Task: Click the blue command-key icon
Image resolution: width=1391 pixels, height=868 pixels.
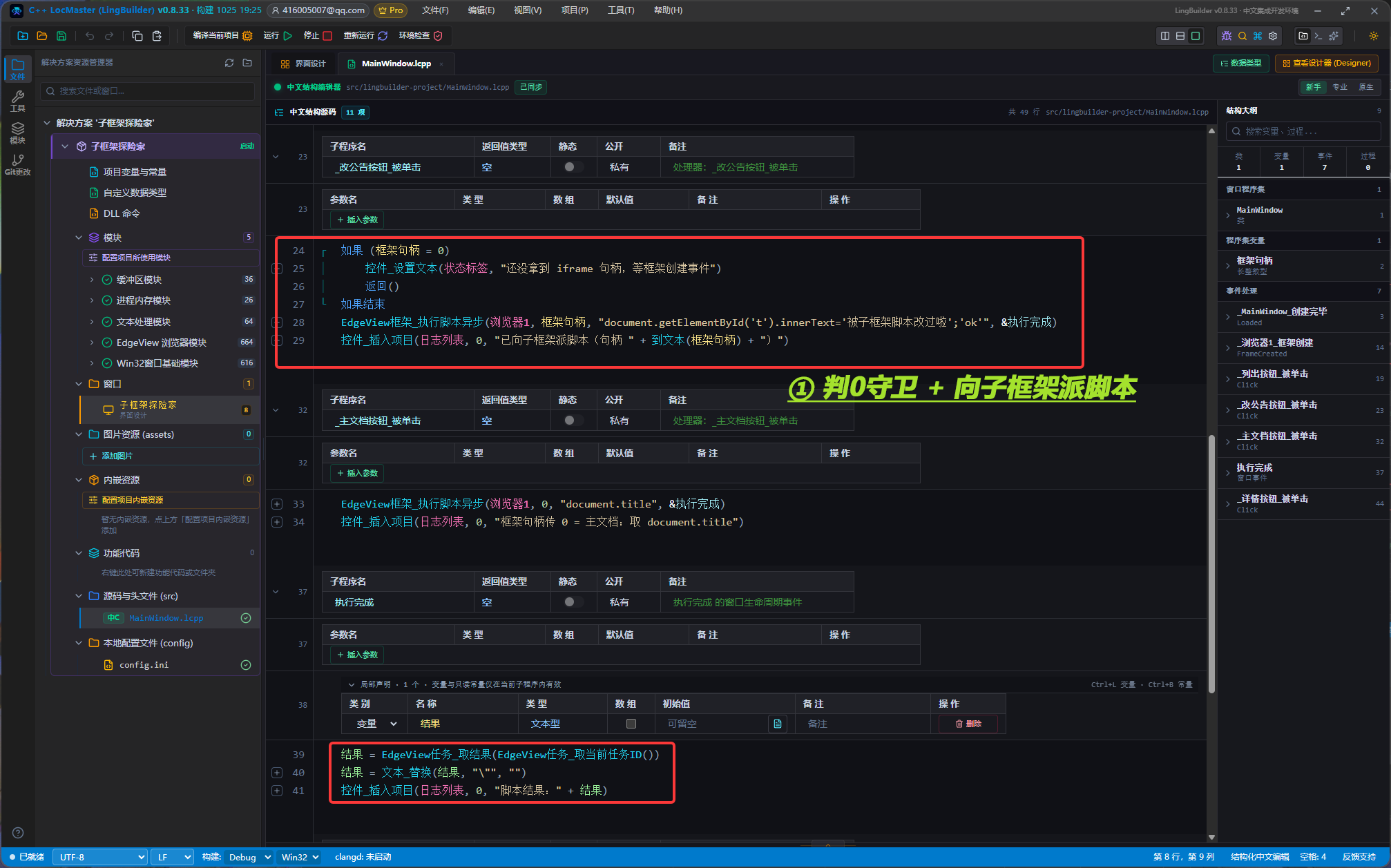Action: pos(1258,36)
